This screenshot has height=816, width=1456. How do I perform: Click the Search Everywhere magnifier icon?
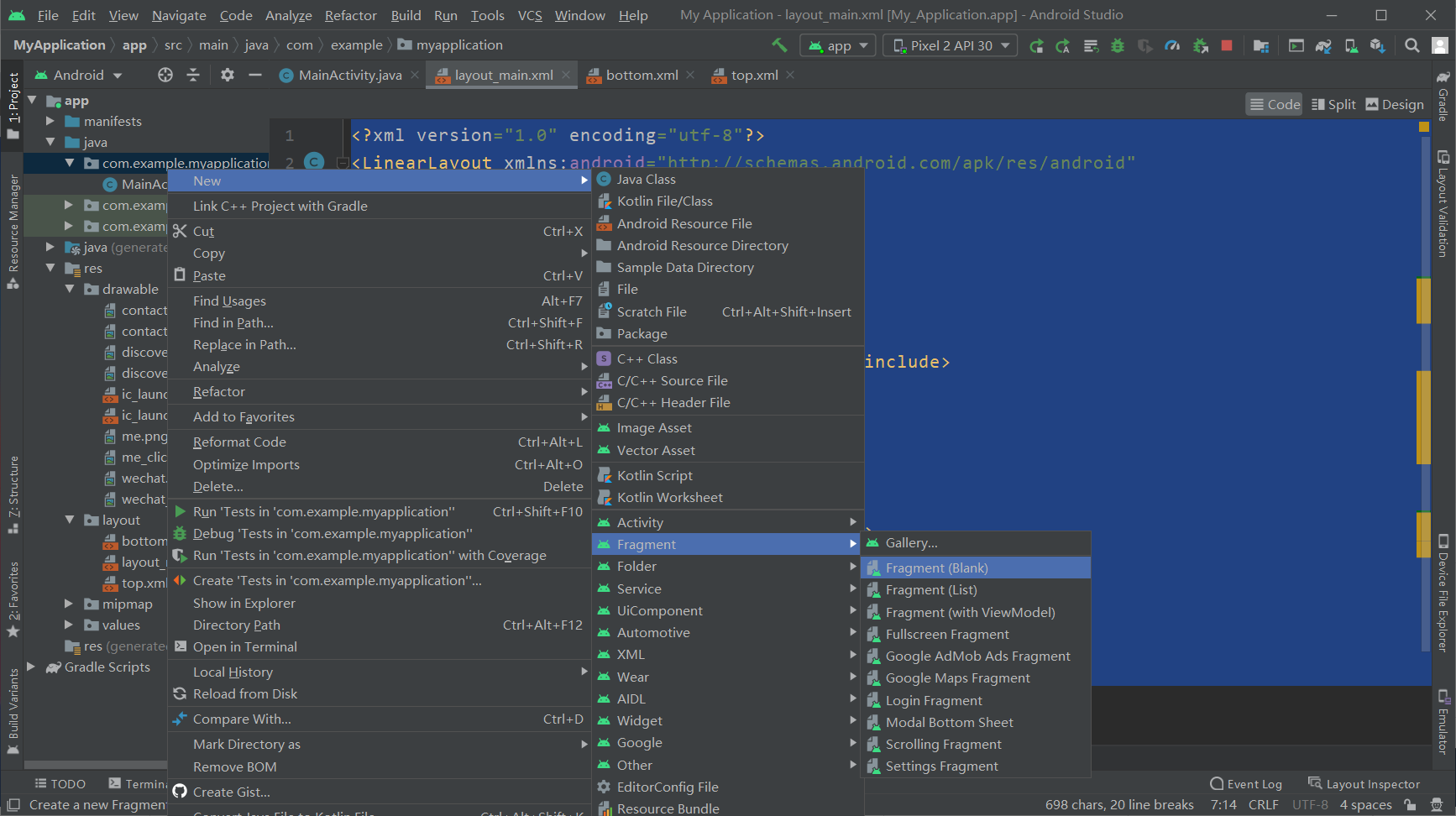click(x=1412, y=45)
